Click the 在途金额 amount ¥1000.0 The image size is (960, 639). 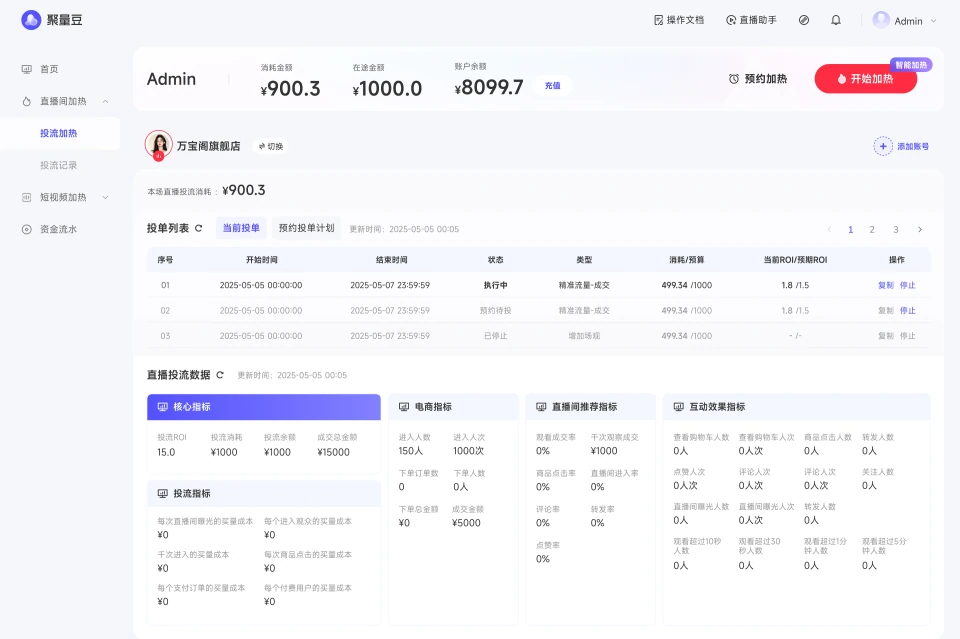click(387, 88)
